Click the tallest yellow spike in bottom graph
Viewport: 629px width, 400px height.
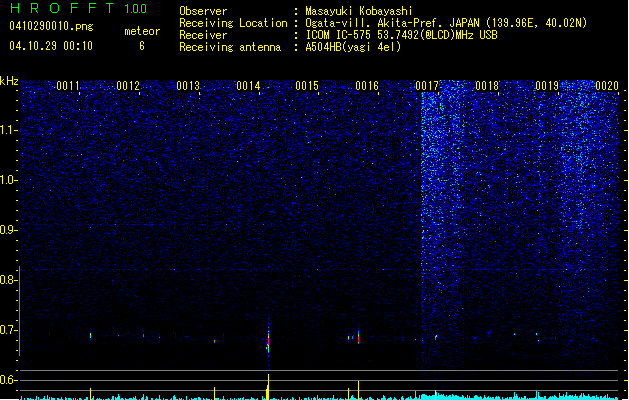click(x=268, y=386)
